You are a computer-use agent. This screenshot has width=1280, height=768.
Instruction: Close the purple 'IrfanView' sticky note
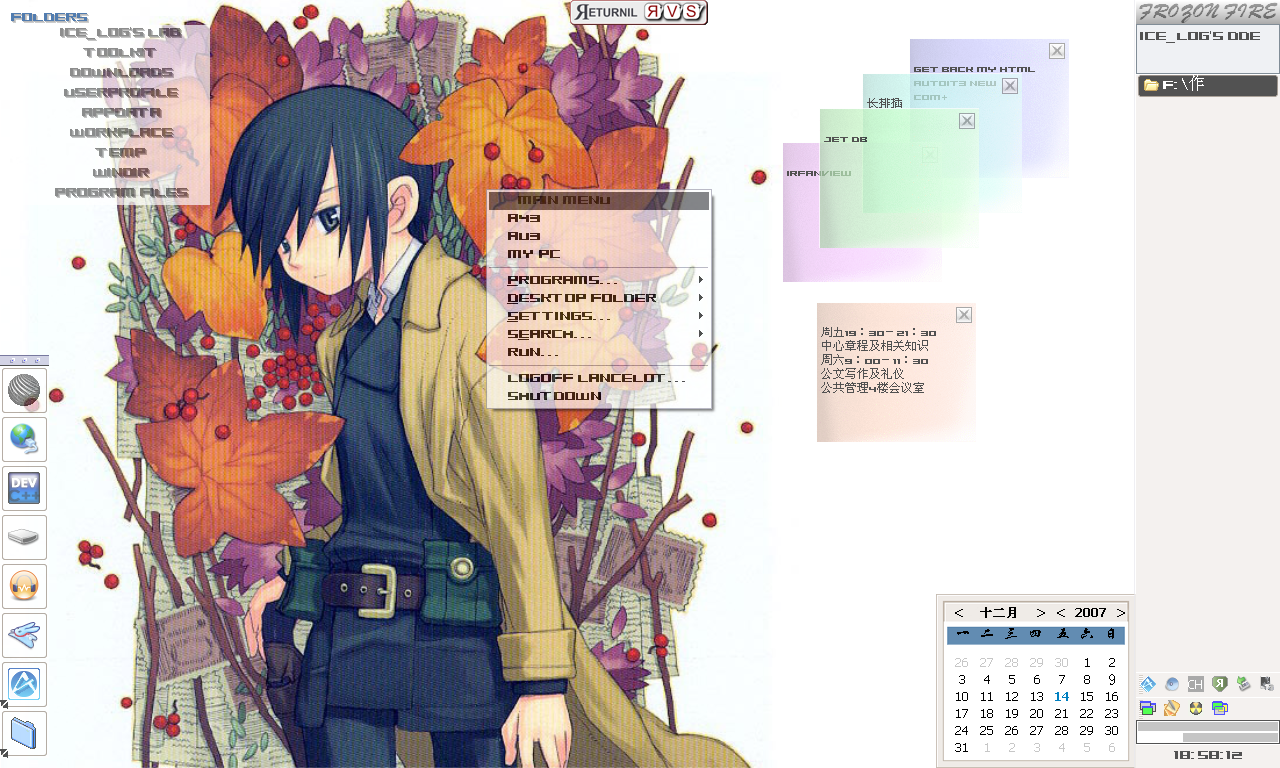click(930, 155)
